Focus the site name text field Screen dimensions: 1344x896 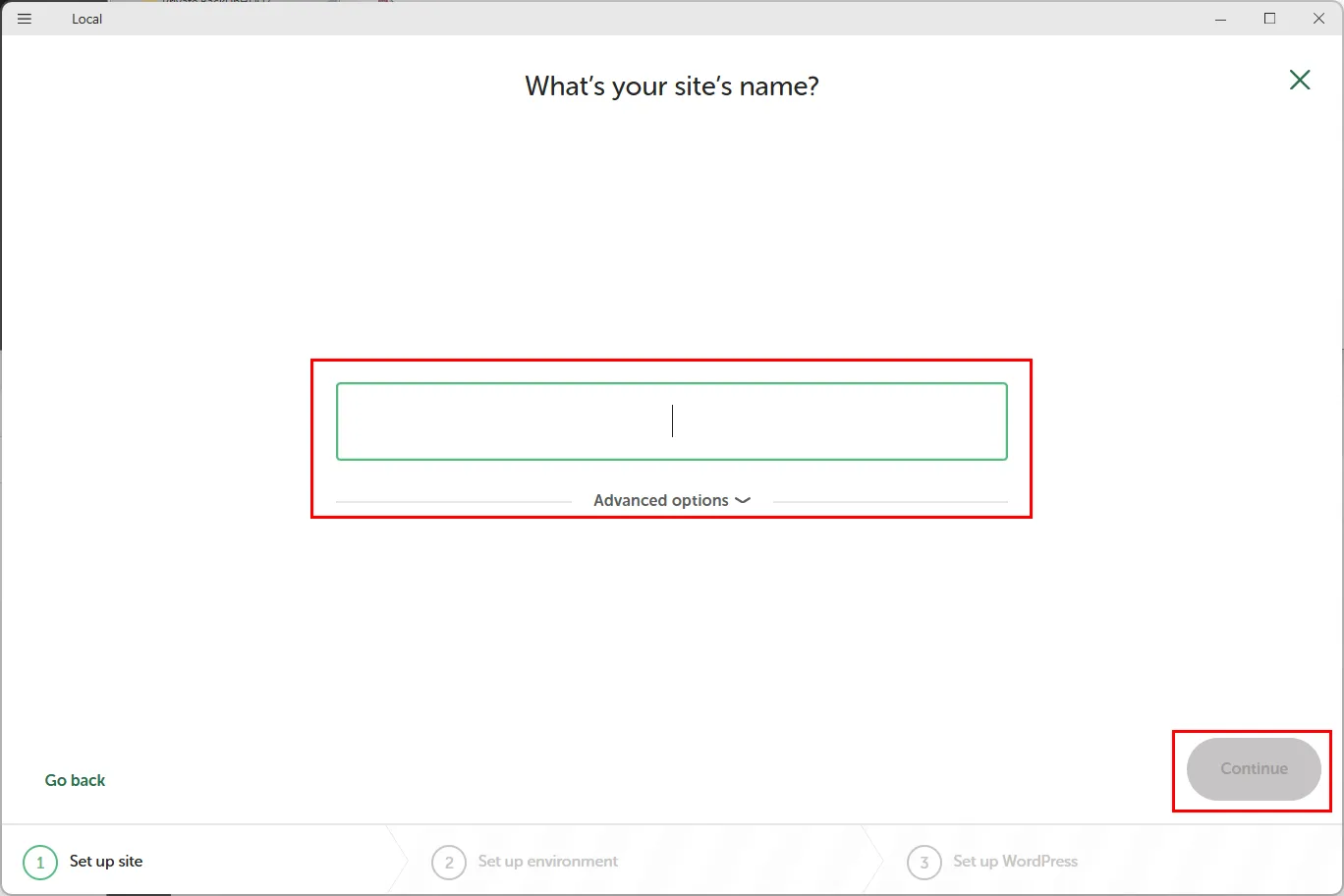tap(672, 421)
